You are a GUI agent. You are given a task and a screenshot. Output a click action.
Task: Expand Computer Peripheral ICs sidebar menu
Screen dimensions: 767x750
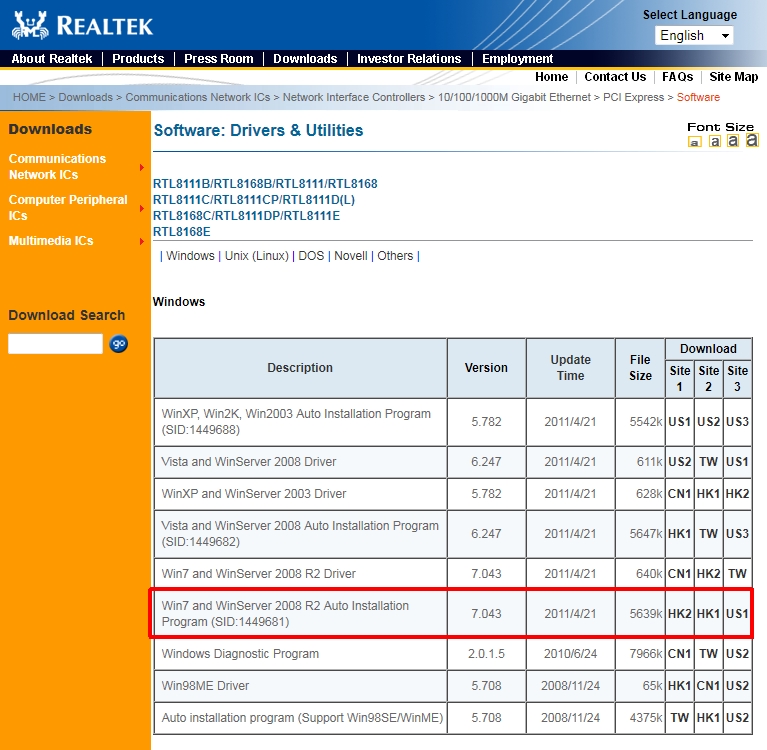click(x=142, y=208)
